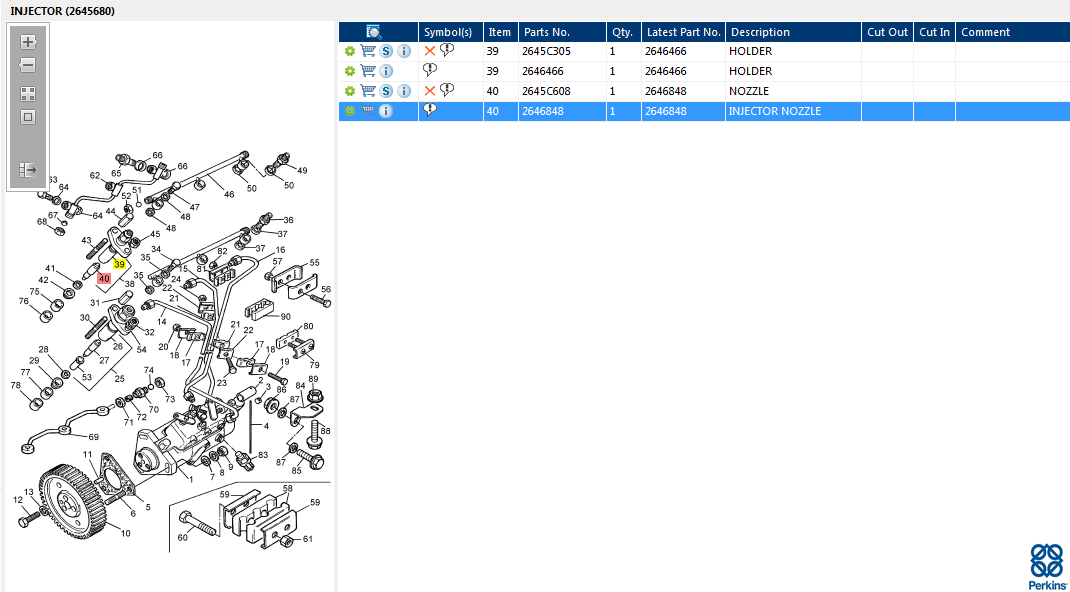Click callout number 60 beside bolt

182,538
